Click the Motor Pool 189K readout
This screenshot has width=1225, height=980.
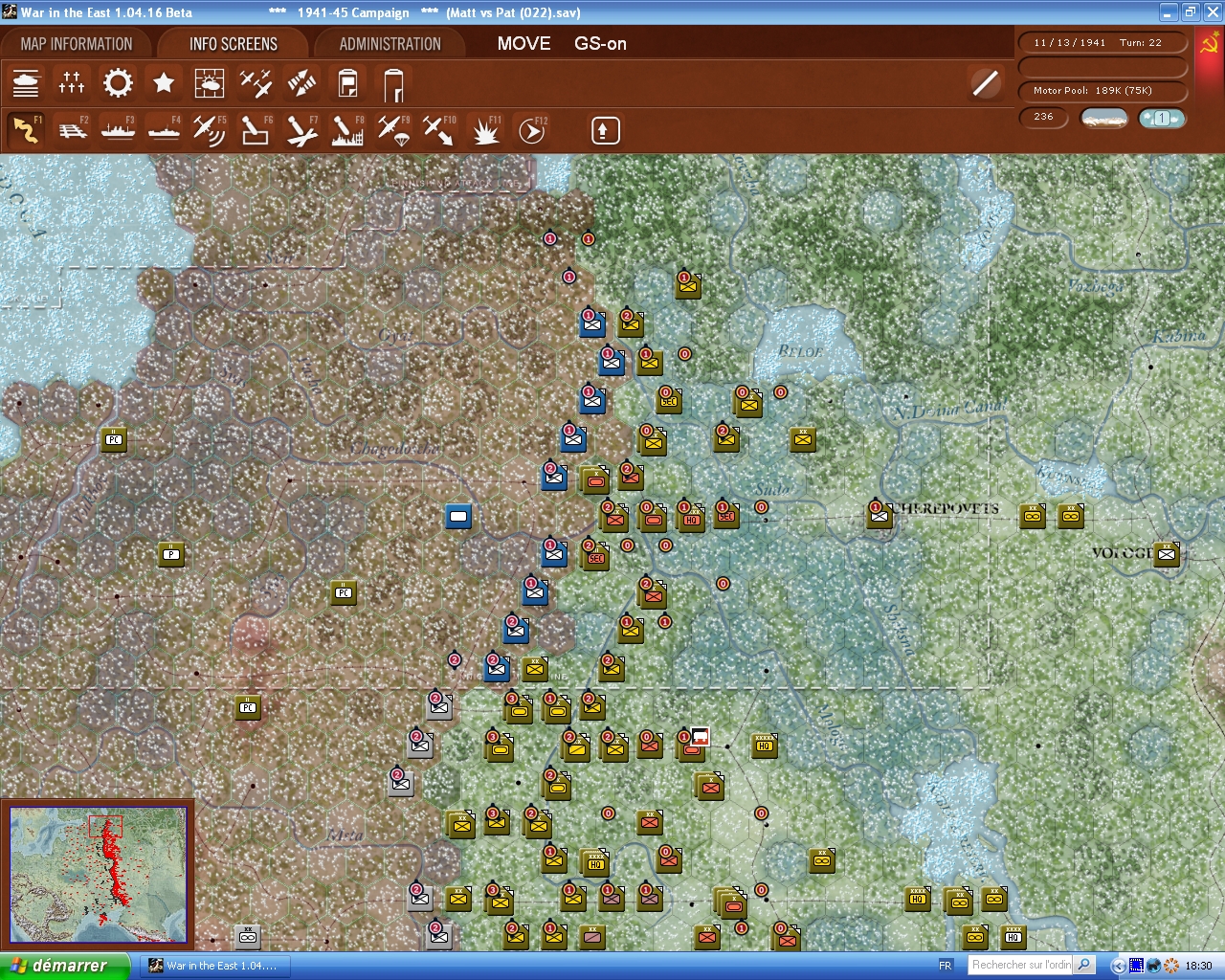click(x=1102, y=91)
